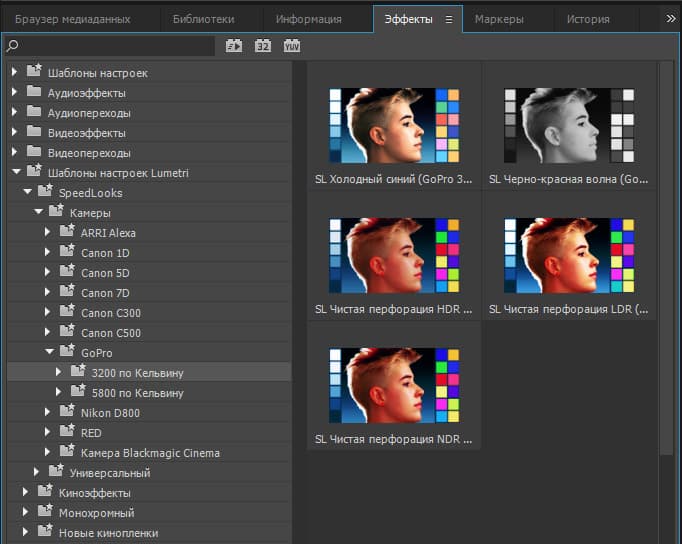Switch to Браузер медиаданных tab
Image resolution: width=682 pixels, height=544 pixels.
(x=73, y=19)
